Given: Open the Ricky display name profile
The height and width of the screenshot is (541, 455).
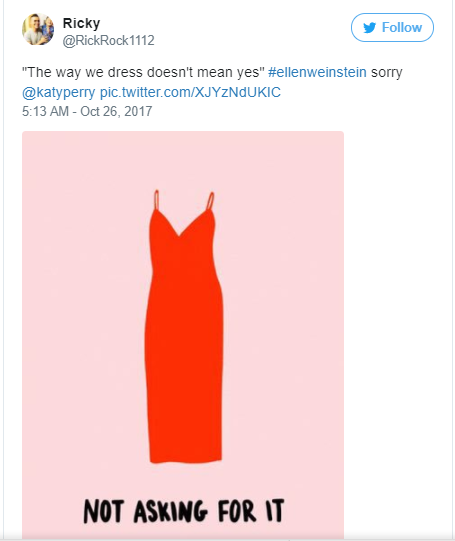Looking at the screenshot, I should click(x=81, y=23).
